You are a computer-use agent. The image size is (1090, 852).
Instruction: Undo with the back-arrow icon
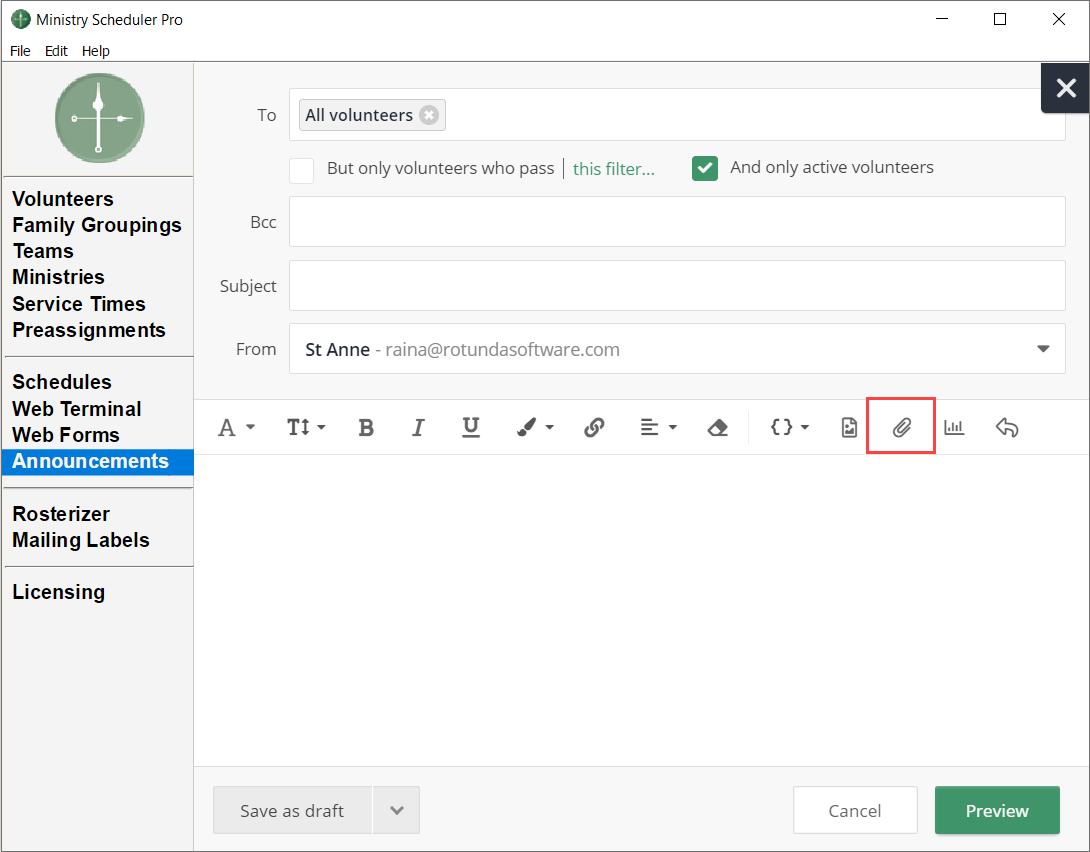coord(1007,427)
